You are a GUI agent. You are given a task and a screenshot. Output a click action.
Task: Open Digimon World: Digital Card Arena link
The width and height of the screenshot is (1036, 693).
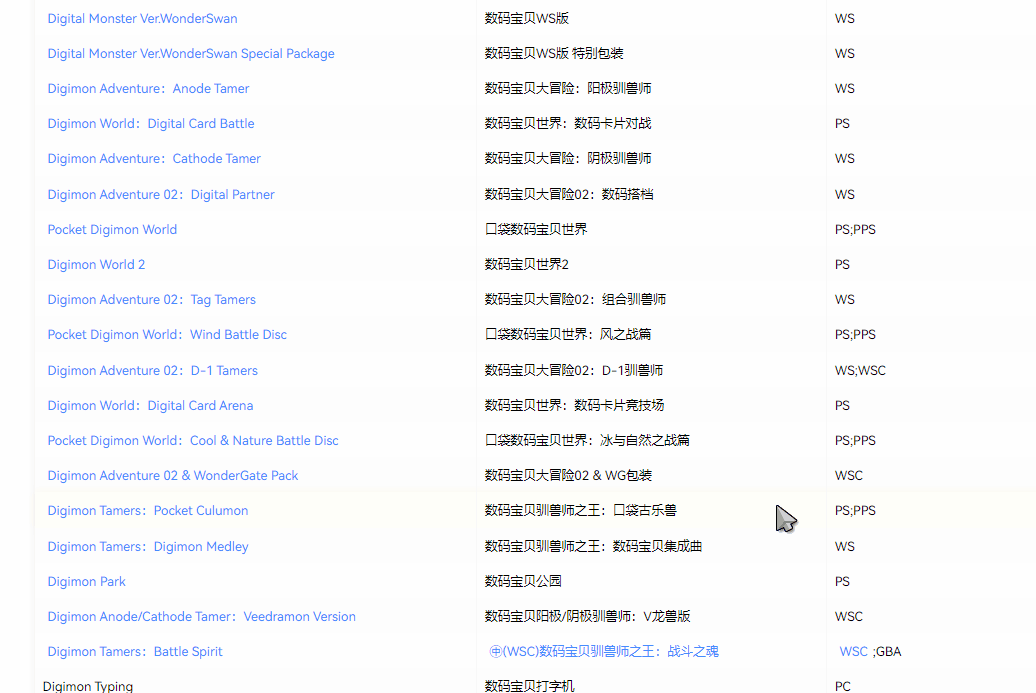tap(150, 406)
